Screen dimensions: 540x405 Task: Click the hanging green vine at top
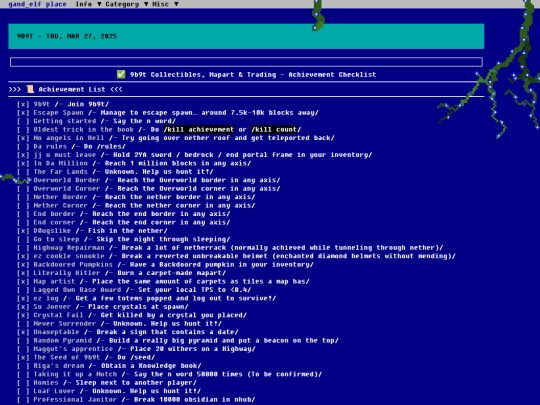click(318, 15)
